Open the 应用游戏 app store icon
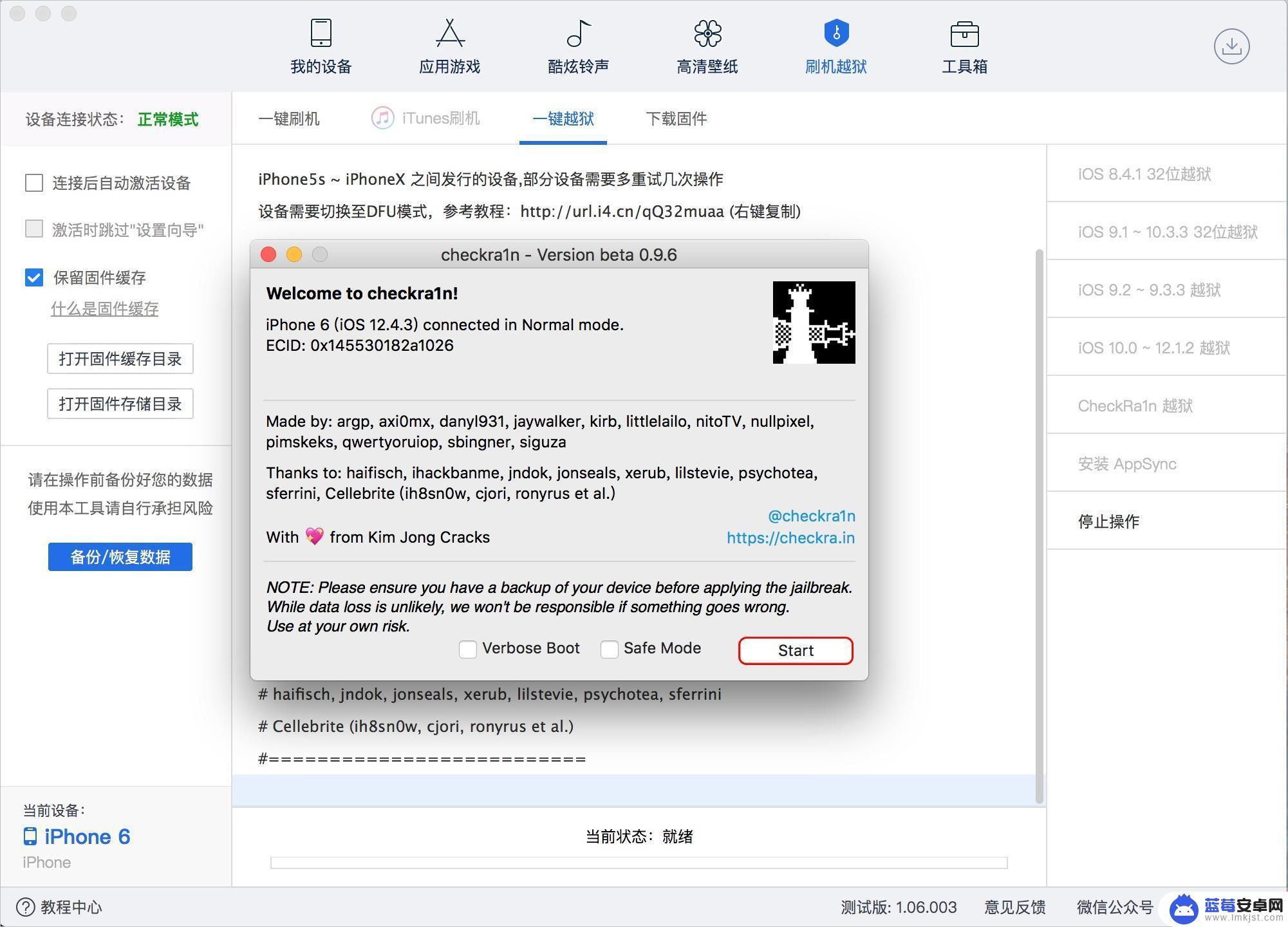This screenshot has height=927, width=1288. coord(449,33)
